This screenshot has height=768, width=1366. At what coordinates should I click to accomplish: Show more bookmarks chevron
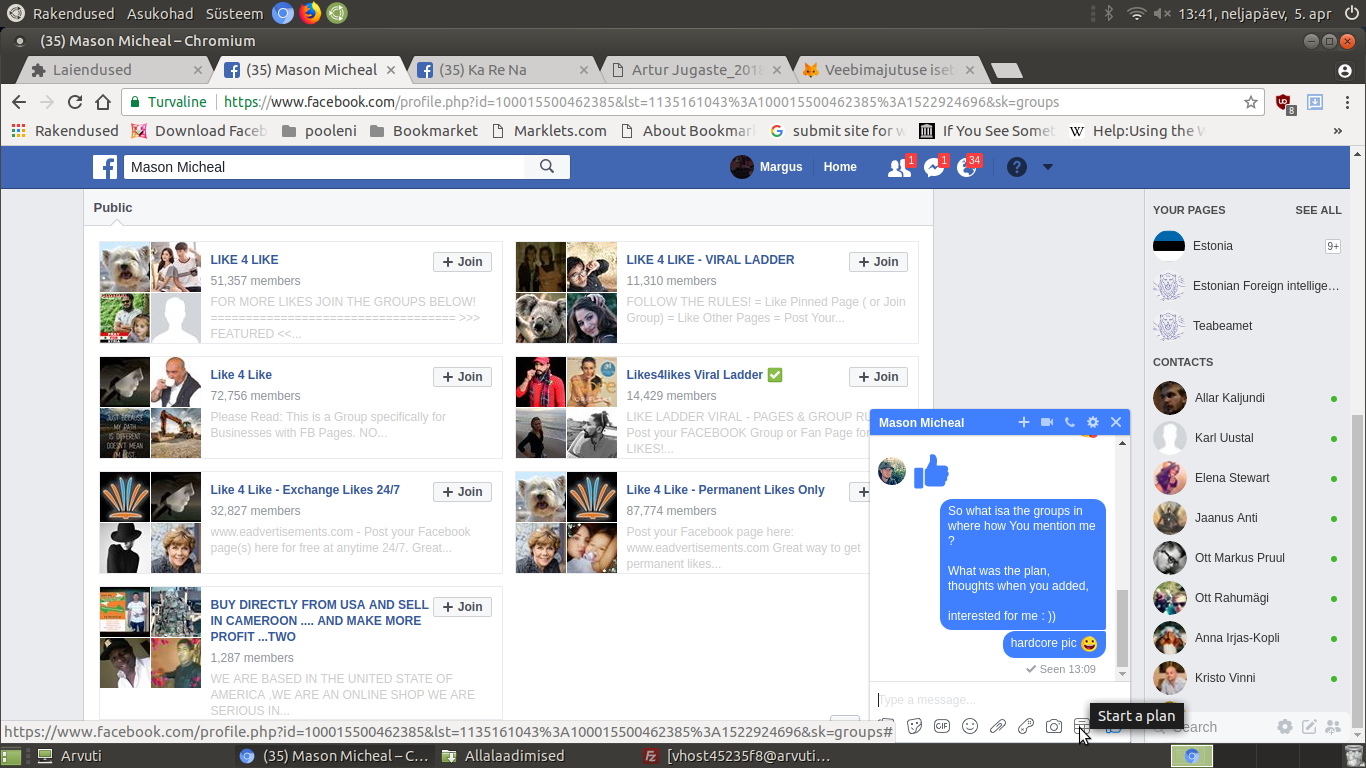pyautogui.click(x=1338, y=131)
